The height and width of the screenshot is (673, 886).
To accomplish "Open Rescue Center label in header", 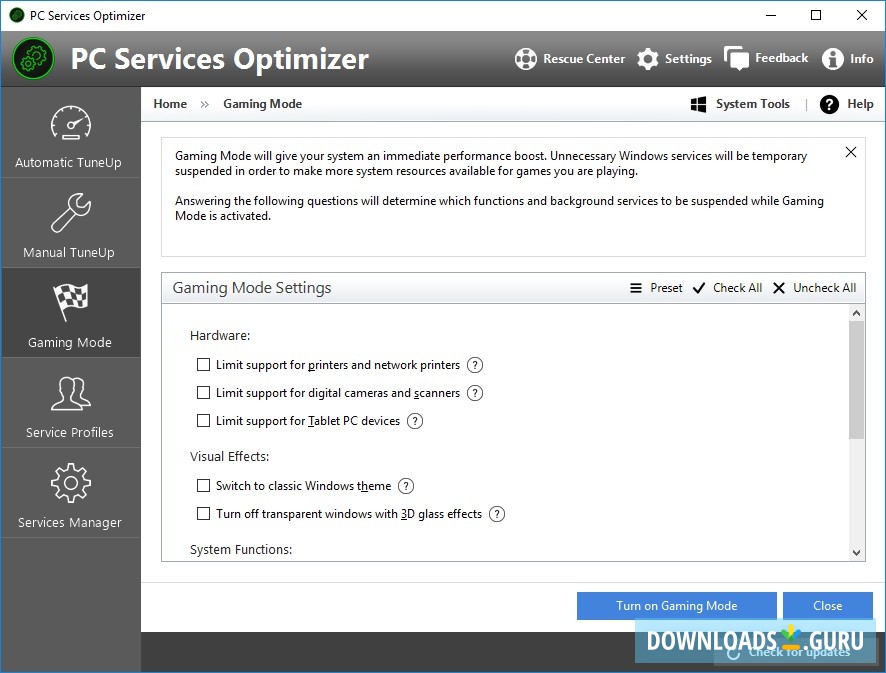I will (584, 59).
